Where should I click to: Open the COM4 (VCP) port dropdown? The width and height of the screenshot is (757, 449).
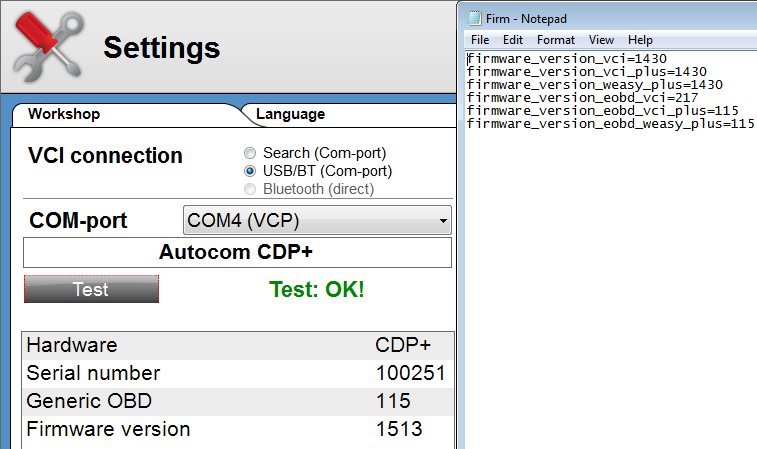coord(317,220)
